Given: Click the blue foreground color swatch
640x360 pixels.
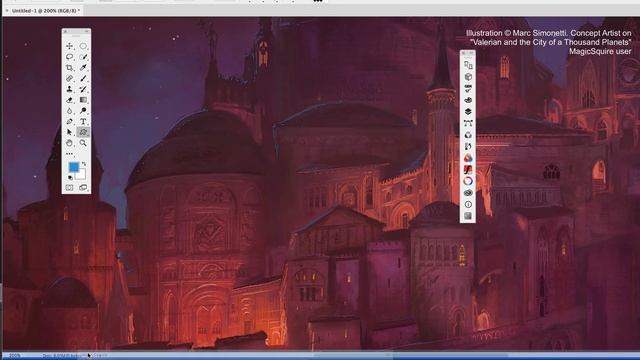Looking at the screenshot, I should click(x=73, y=167).
